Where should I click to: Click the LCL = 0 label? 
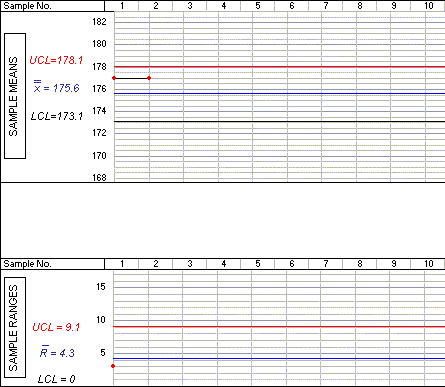(56, 379)
